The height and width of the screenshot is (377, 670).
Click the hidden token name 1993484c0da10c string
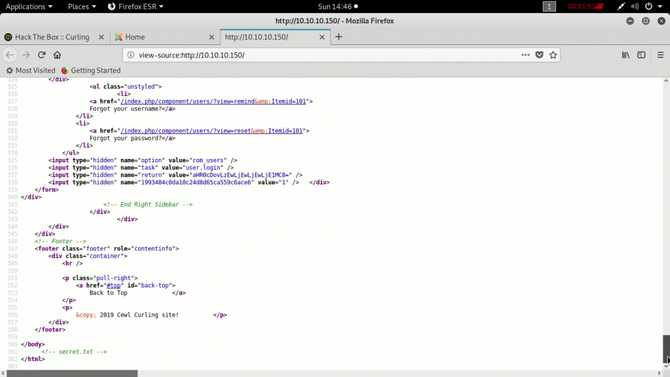click(197, 182)
